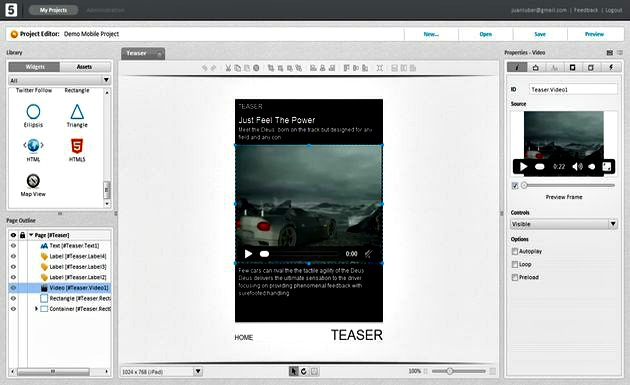Click the list view icon in Properties header
The width and height of the screenshot is (630, 385).
point(620,53)
